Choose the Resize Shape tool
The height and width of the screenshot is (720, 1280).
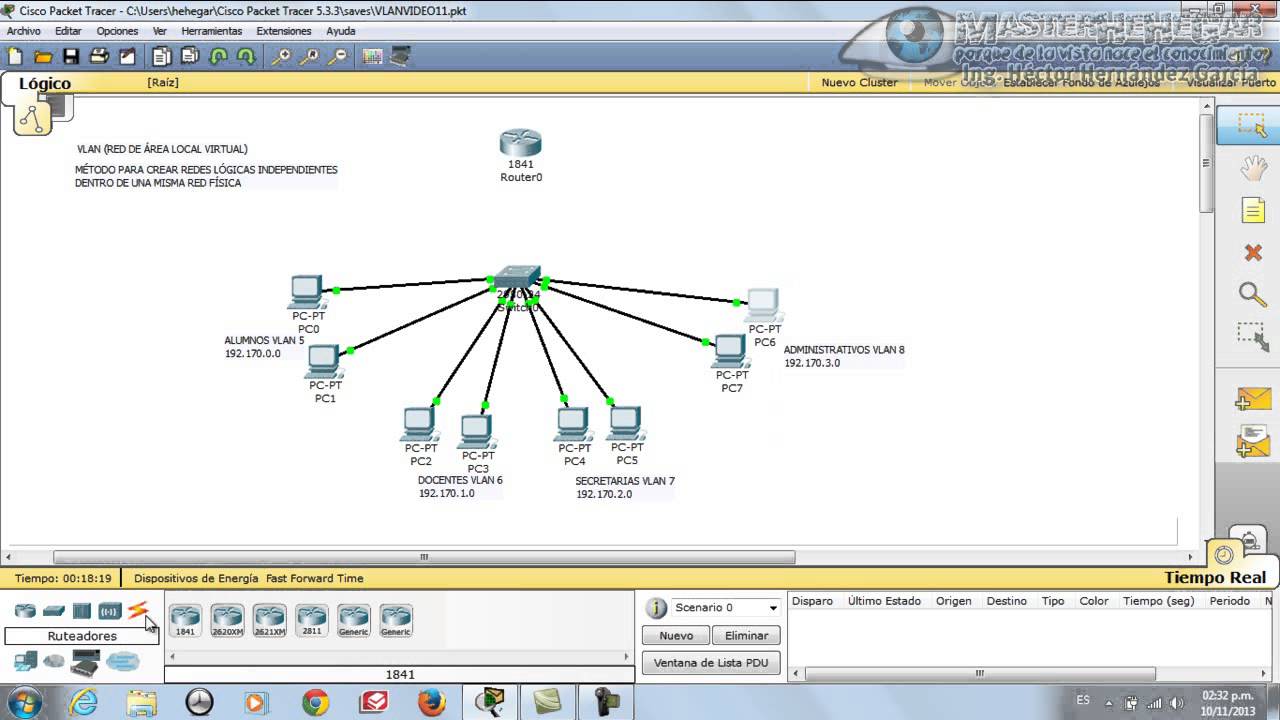click(x=1252, y=336)
